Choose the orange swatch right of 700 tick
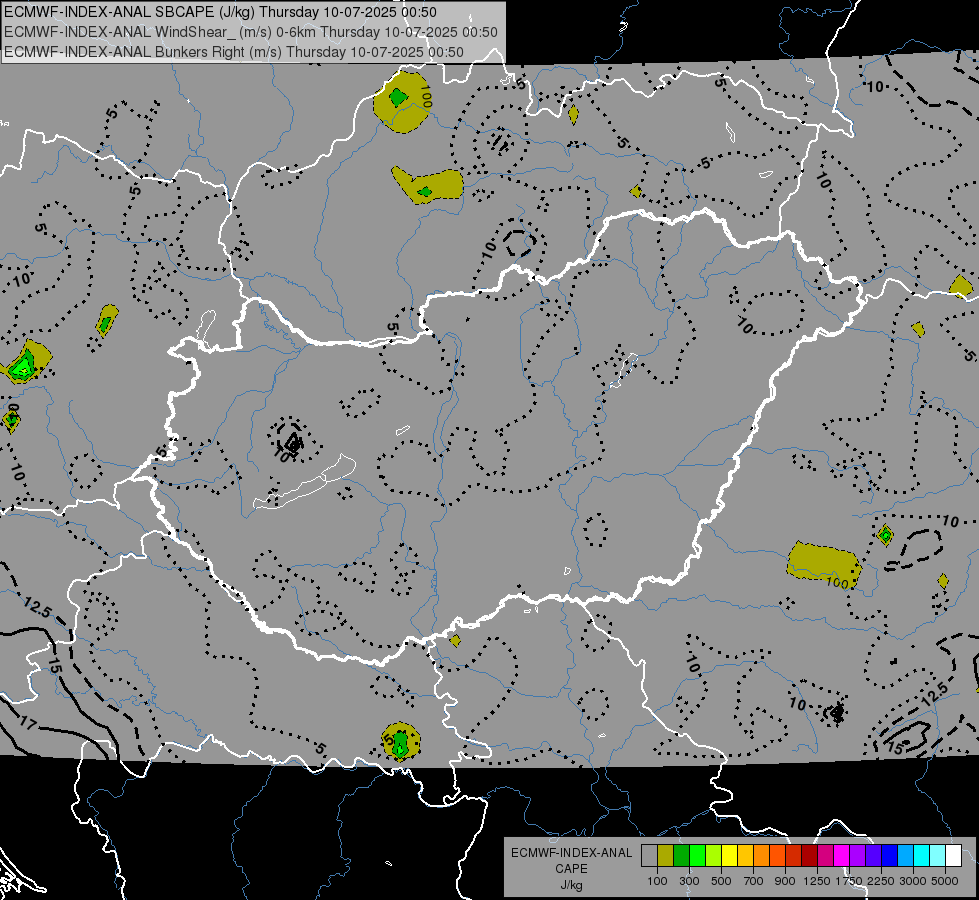The height and width of the screenshot is (900, 979). click(x=762, y=855)
